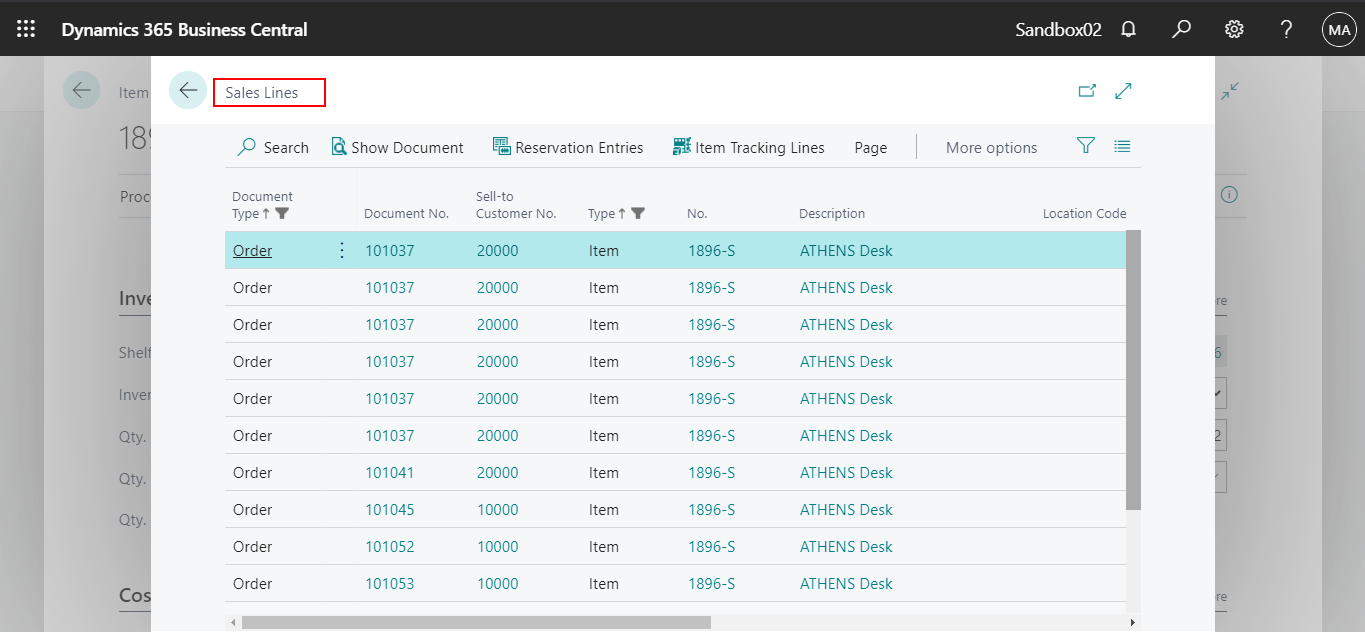Open the Dynamics 365 settings gear
Screen dimensions: 1365x632
pyautogui.click(x=1233, y=29)
